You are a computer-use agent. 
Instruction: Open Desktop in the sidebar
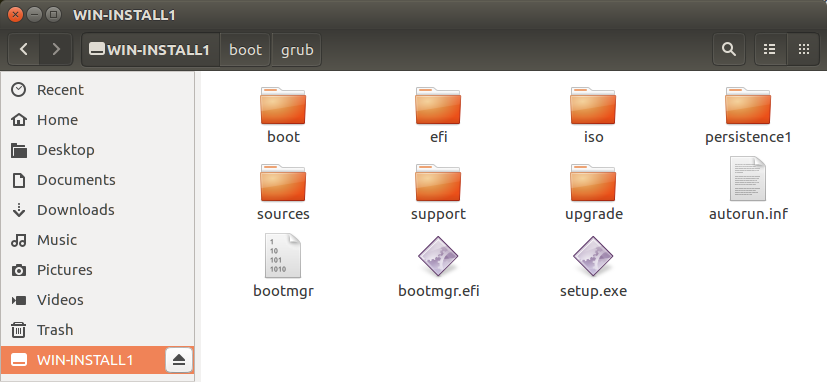97,150
